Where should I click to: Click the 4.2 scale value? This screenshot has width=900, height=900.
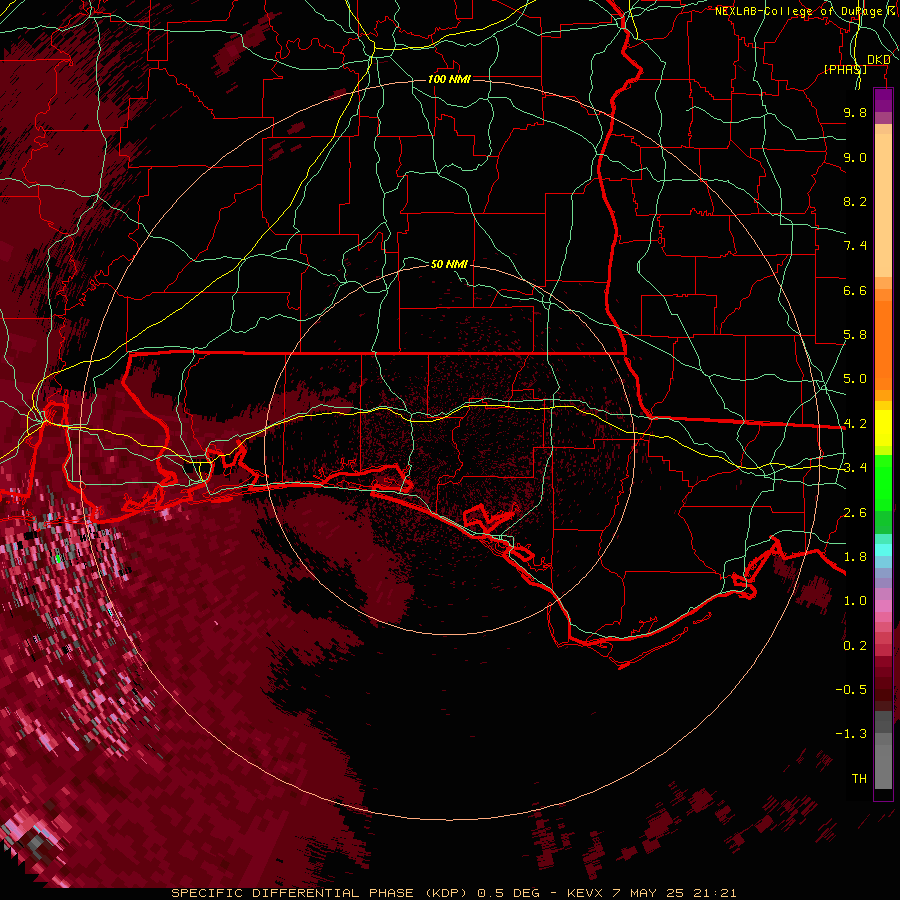pos(855,424)
